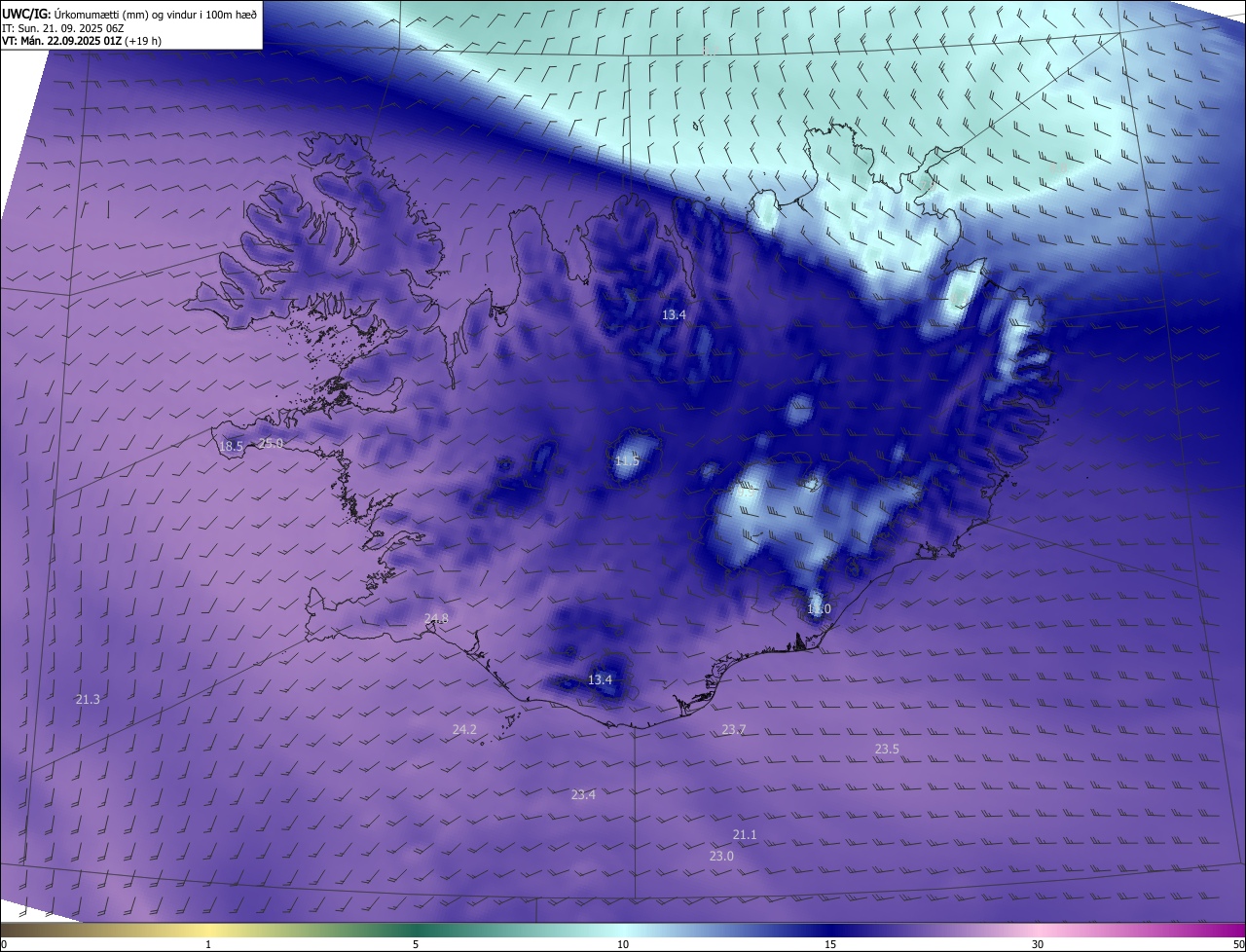Click the color scale tick labeled 50
The height and width of the screenshot is (952, 1246).
[1238, 944]
